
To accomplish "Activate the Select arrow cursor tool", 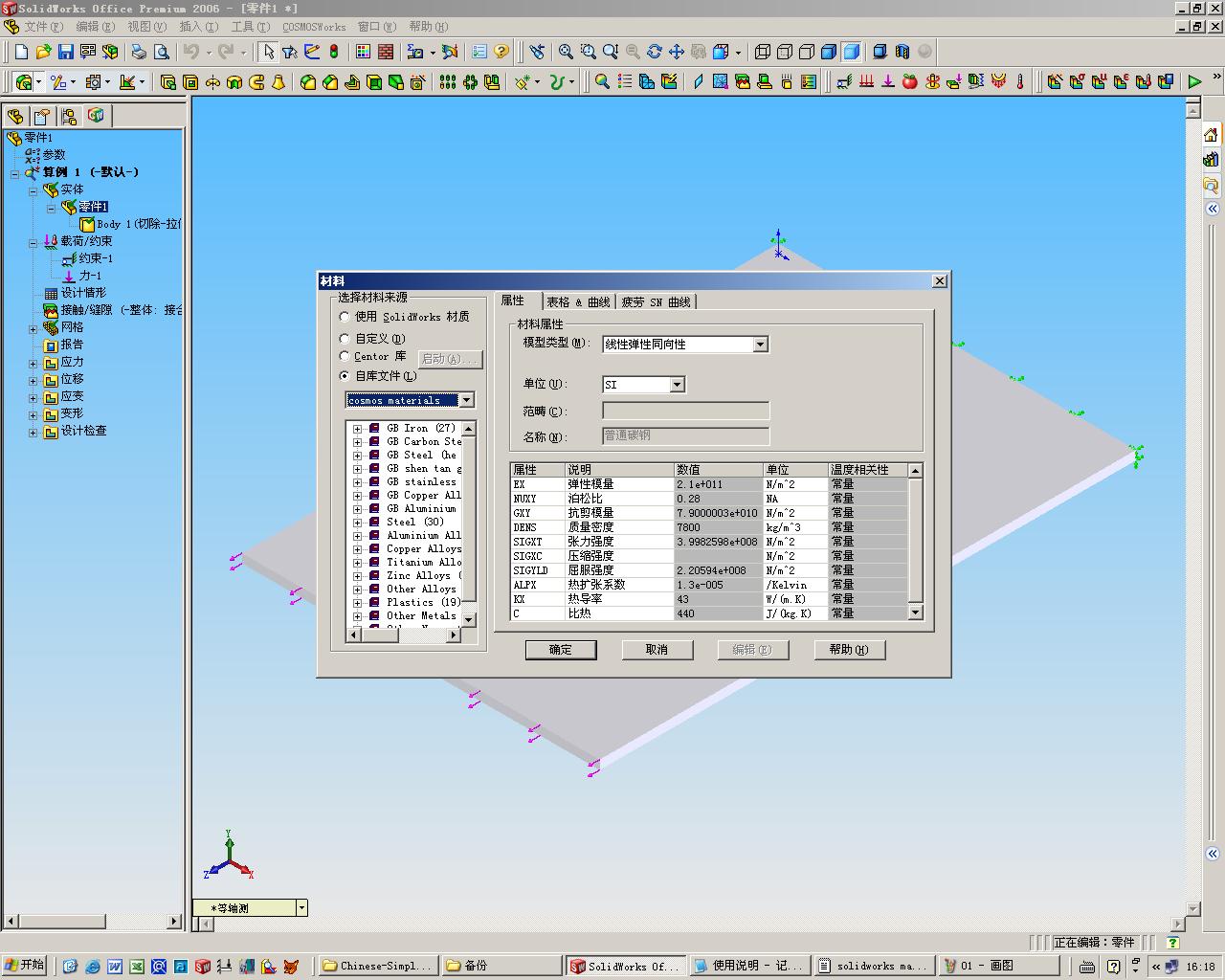I will (x=268, y=52).
